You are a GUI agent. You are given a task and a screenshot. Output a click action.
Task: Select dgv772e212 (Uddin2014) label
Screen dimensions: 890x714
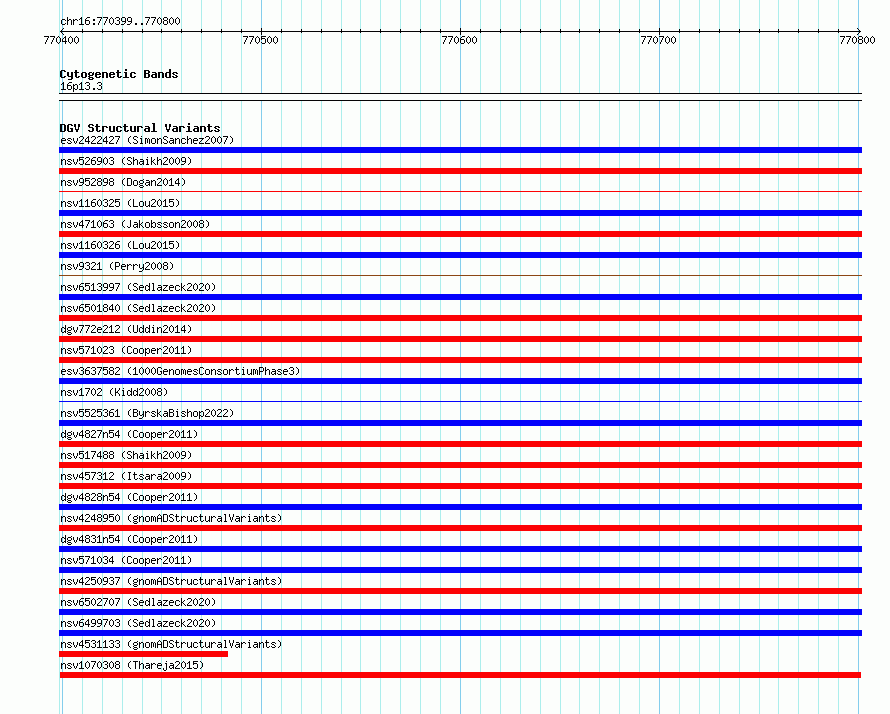click(x=126, y=329)
